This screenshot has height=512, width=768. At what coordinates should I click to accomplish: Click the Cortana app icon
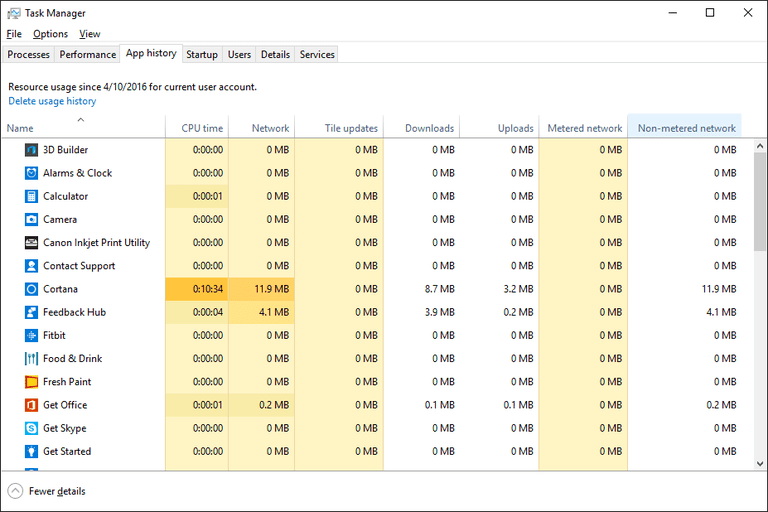click(x=31, y=289)
